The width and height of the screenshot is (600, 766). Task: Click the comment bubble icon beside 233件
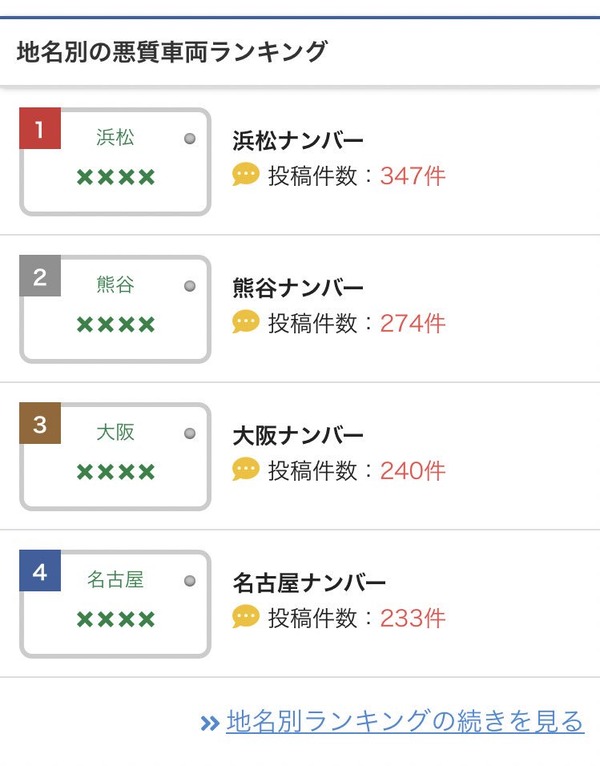[246, 617]
